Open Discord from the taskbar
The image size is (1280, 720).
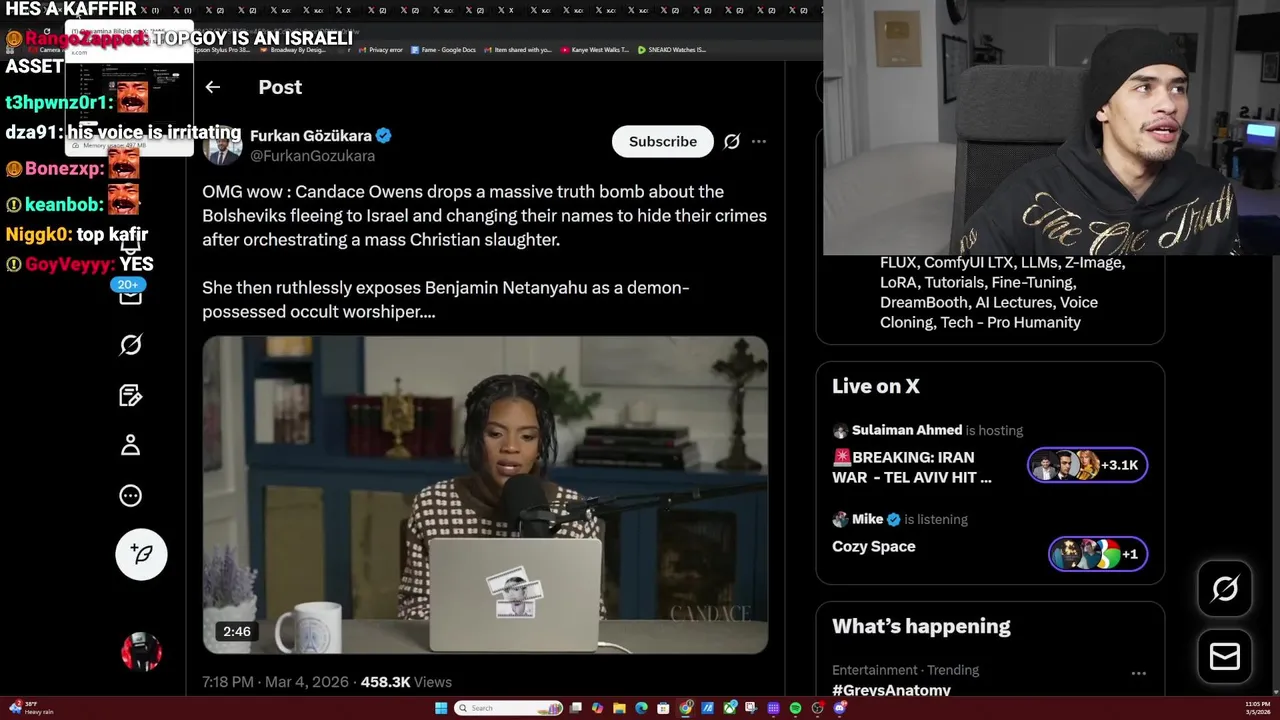pos(839,708)
